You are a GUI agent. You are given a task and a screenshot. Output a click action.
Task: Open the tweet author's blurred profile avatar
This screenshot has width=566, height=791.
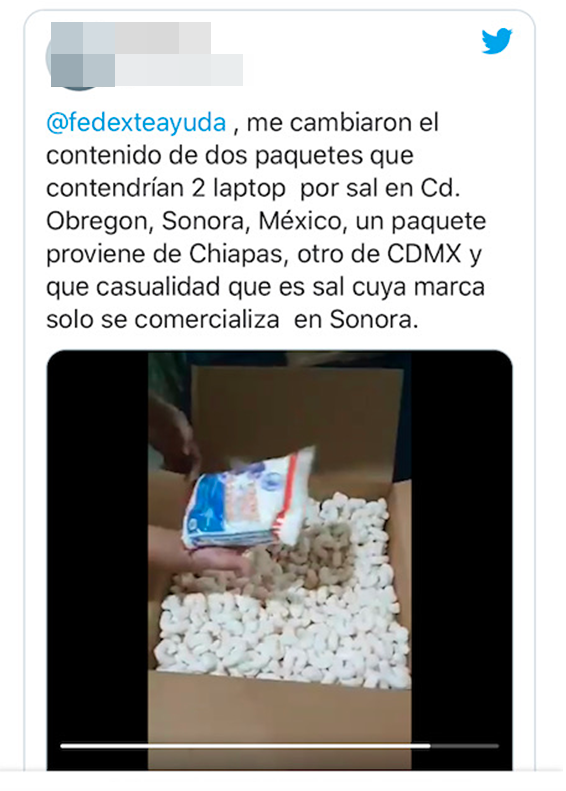point(74,56)
